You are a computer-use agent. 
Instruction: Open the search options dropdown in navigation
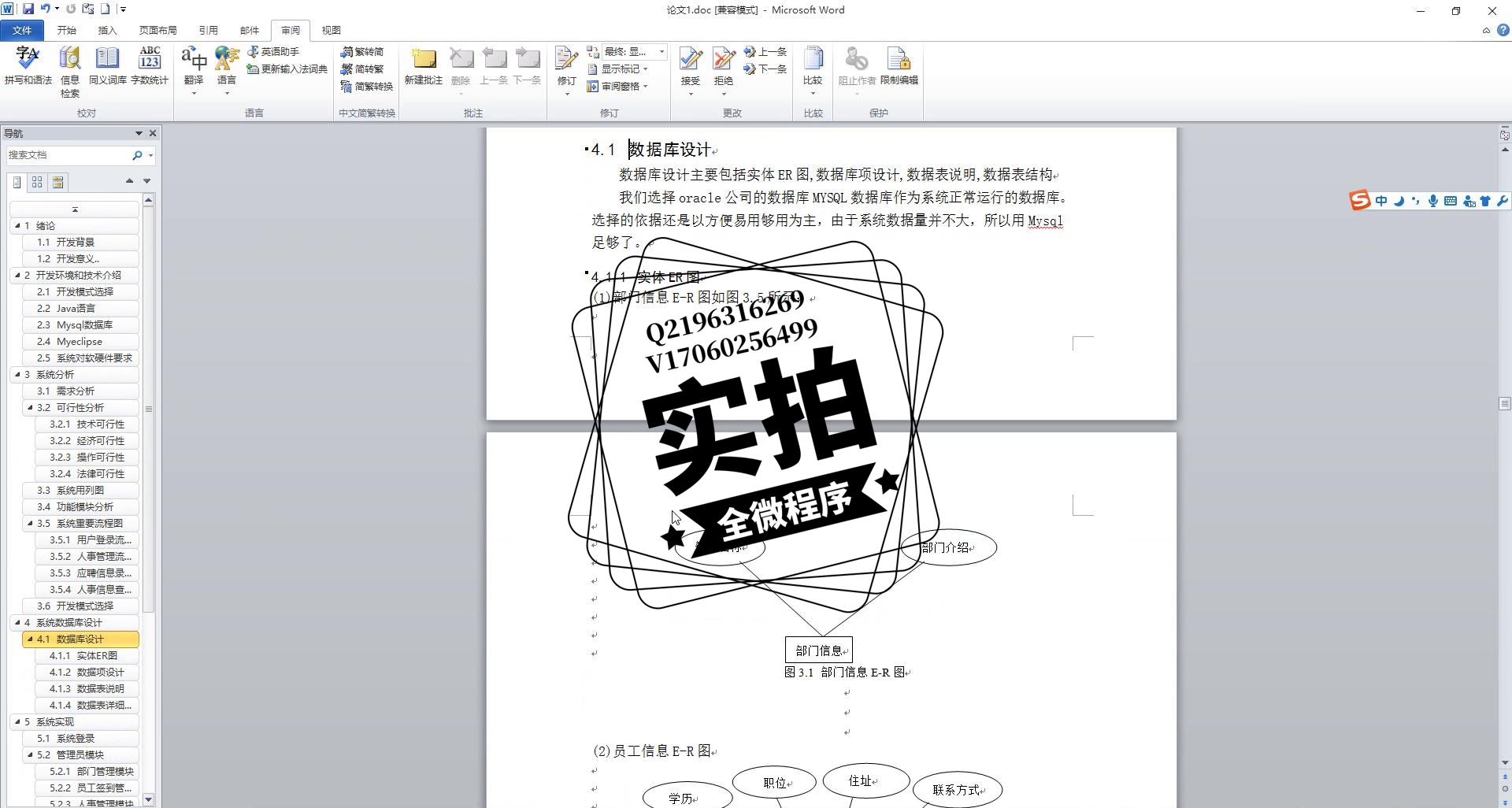(x=150, y=155)
